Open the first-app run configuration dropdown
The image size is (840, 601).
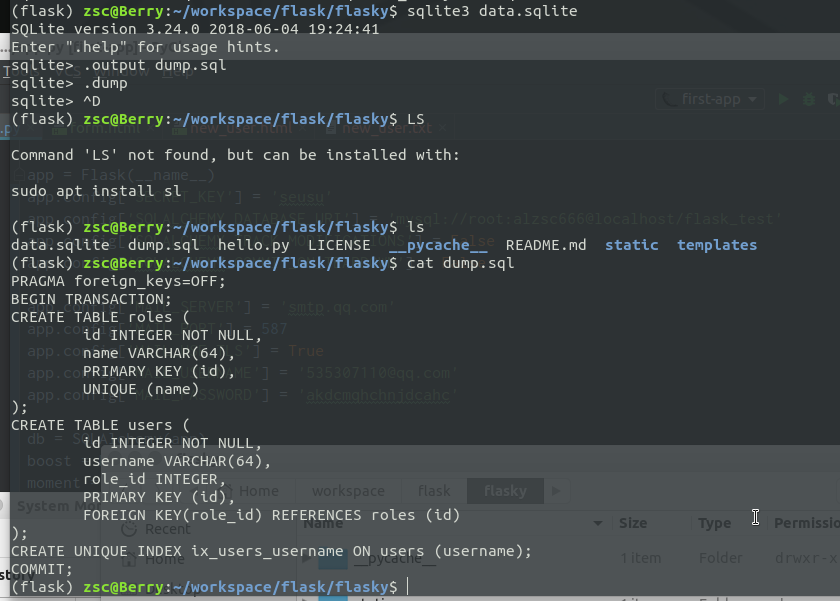752,99
